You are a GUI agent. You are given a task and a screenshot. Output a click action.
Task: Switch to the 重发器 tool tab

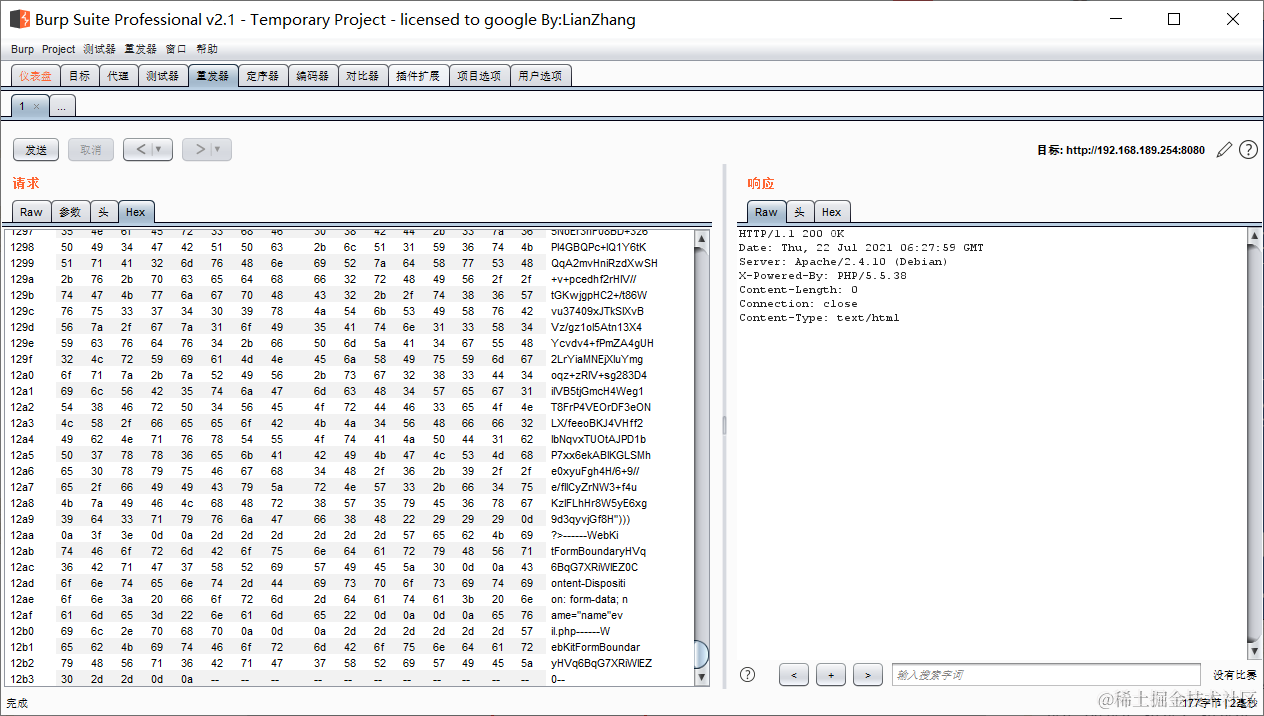[x=212, y=76]
